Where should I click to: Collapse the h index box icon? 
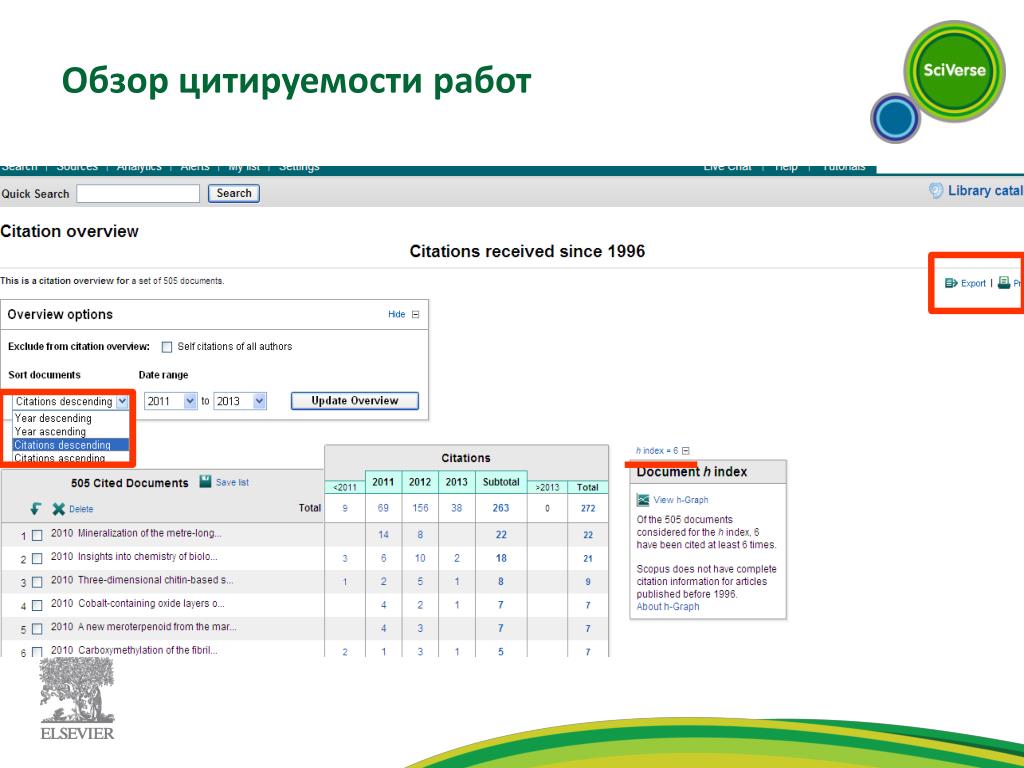[686, 451]
